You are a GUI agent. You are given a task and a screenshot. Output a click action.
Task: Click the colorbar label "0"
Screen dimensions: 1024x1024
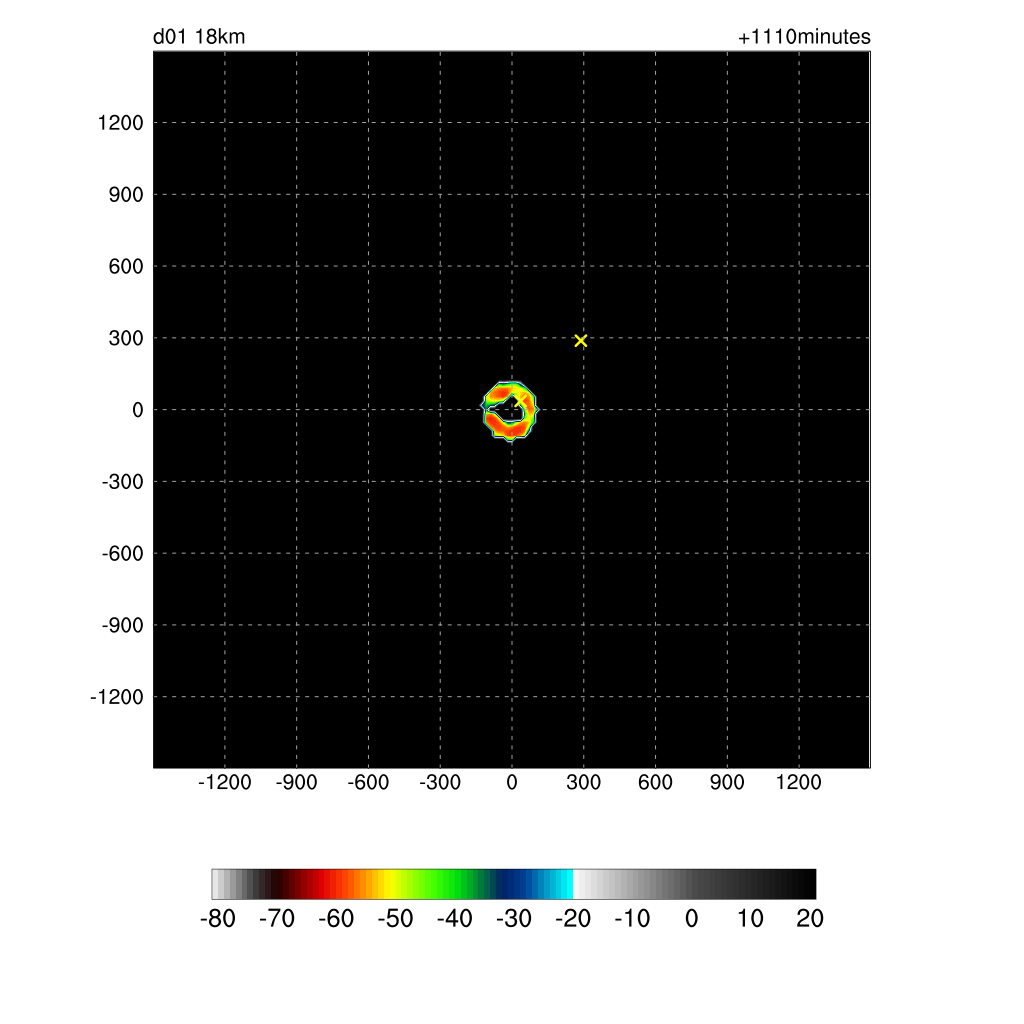pyautogui.click(x=691, y=919)
